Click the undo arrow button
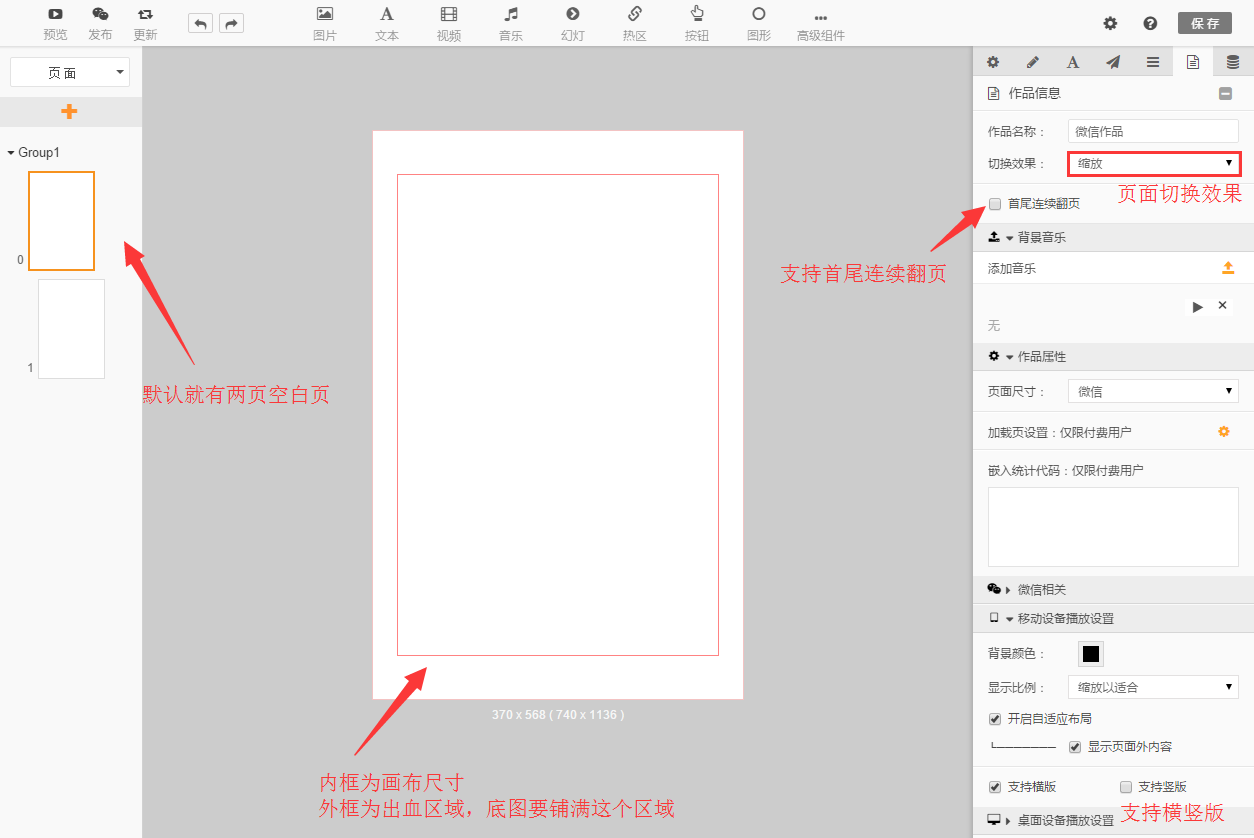Image resolution: width=1254 pixels, height=838 pixels. coord(200,23)
